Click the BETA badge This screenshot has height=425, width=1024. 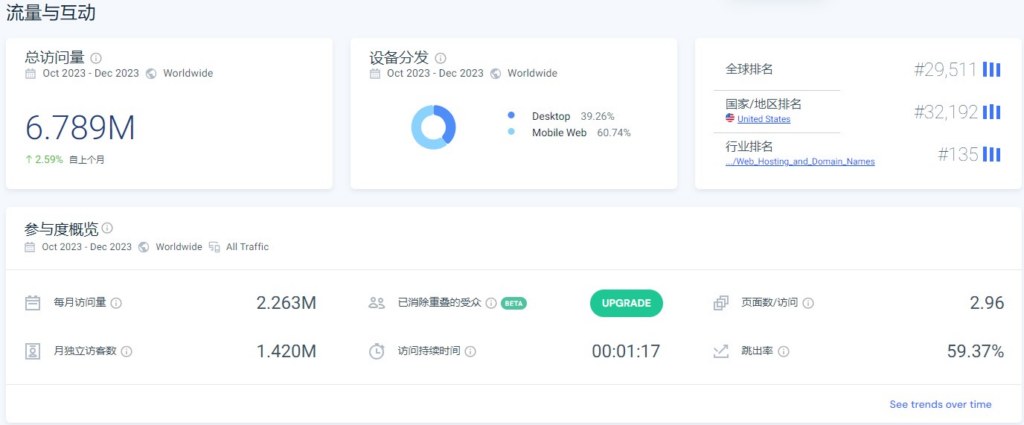pos(514,303)
